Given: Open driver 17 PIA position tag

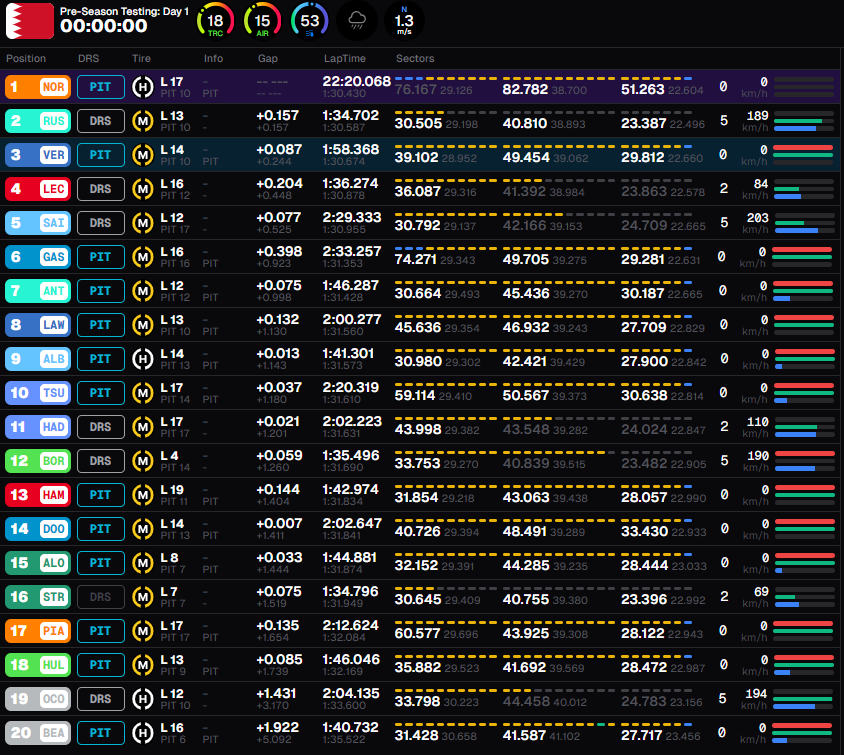Looking at the screenshot, I should coord(38,631).
